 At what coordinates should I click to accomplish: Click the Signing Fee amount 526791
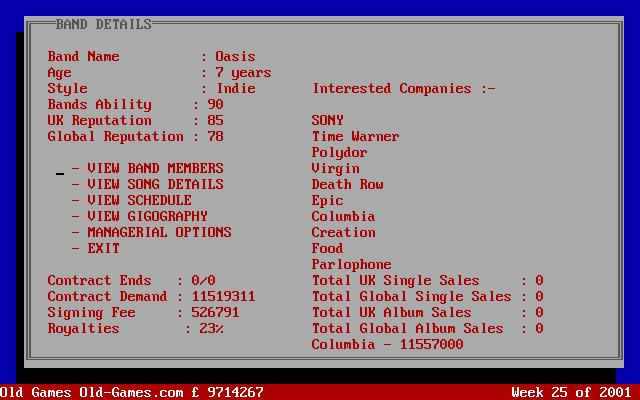coord(216,312)
